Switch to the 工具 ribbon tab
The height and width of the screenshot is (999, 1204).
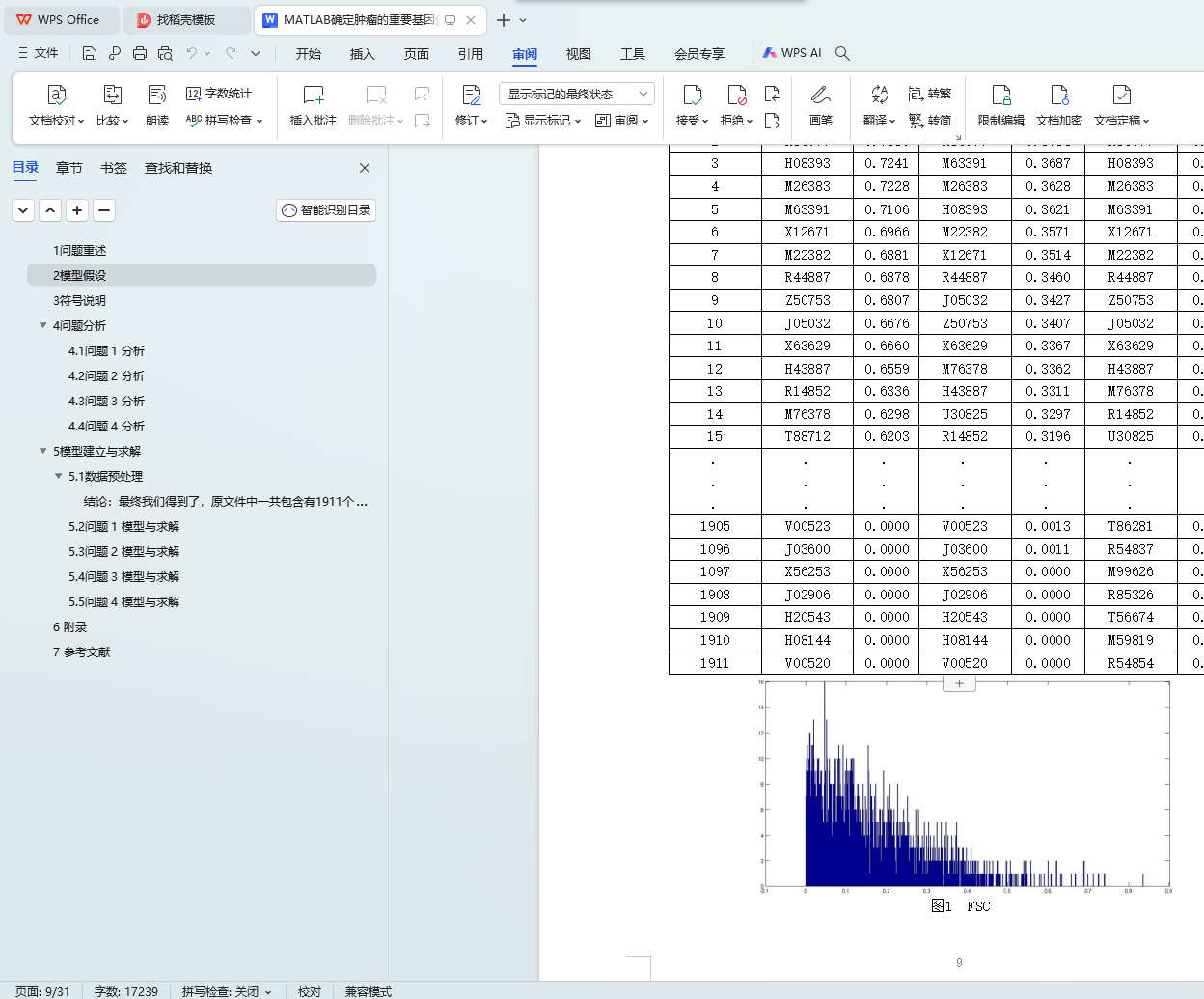pyautogui.click(x=633, y=54)
